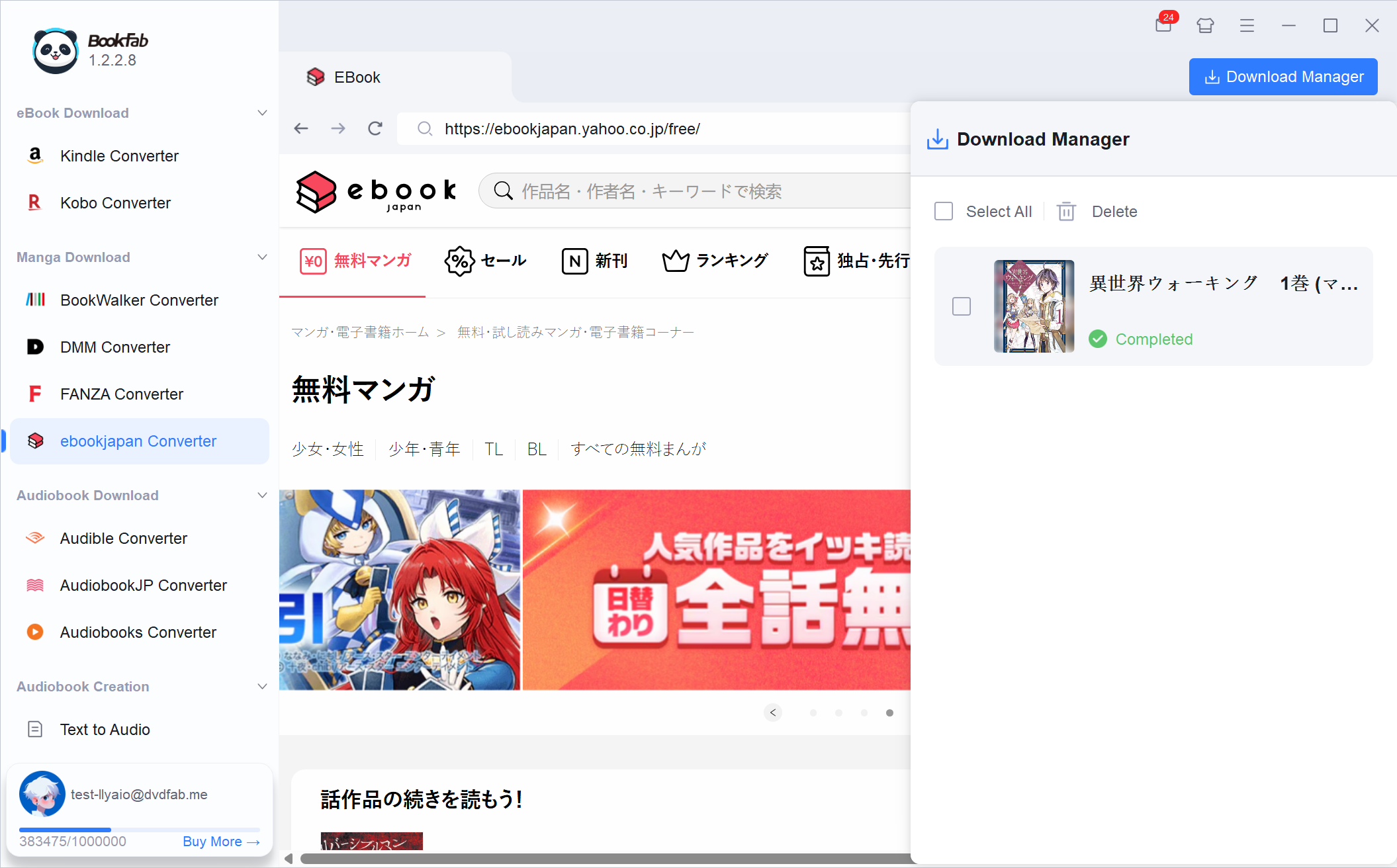Reload the current webpage

click(375, 128)
